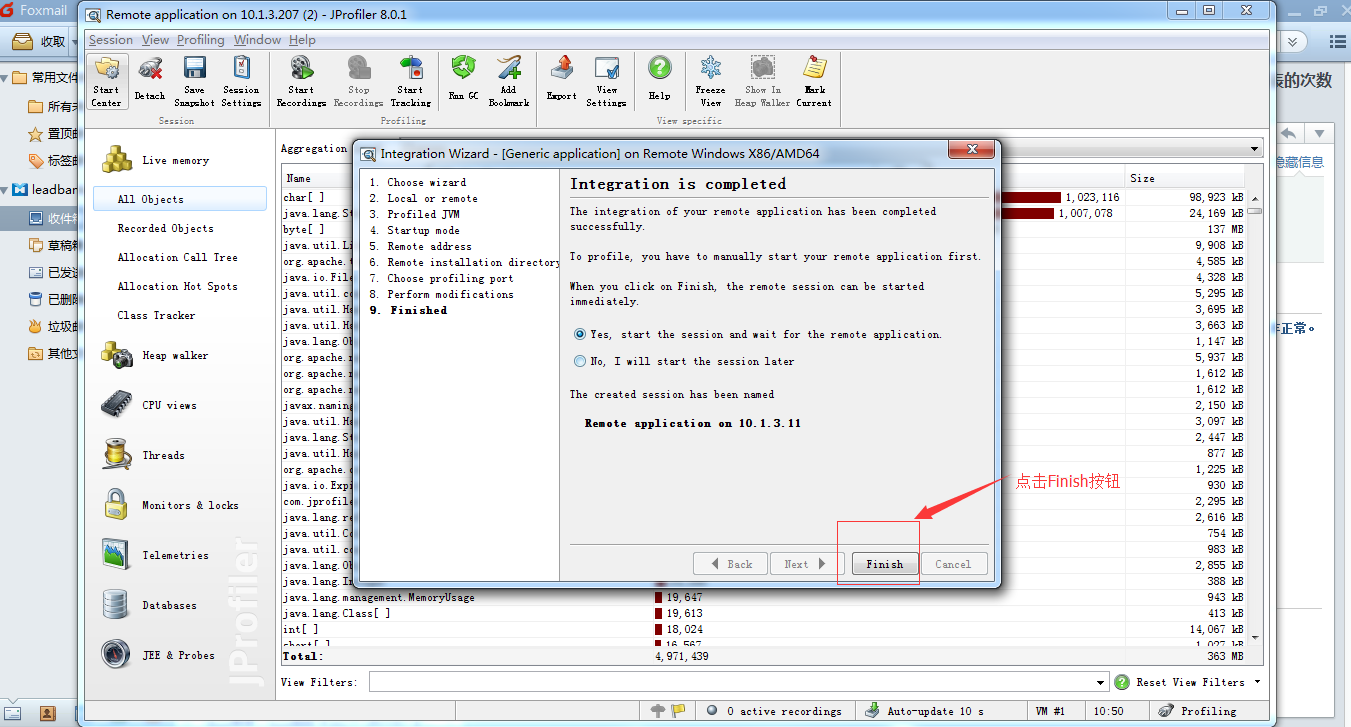Click Cancel in the Integration Wizard
Viewport: 1351px width, 727px height.
coord(953,564)
